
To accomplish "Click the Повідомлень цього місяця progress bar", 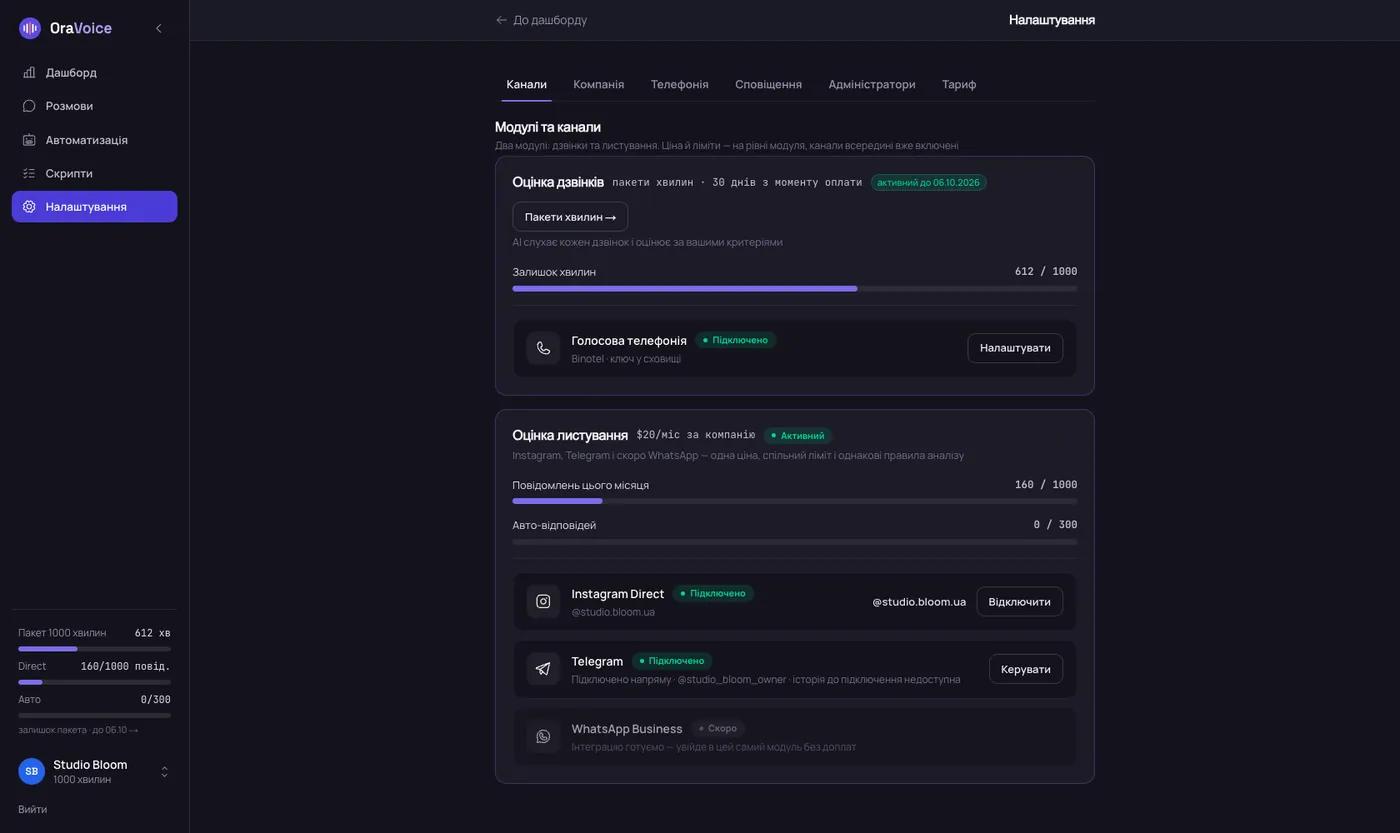I will [795, 501].
